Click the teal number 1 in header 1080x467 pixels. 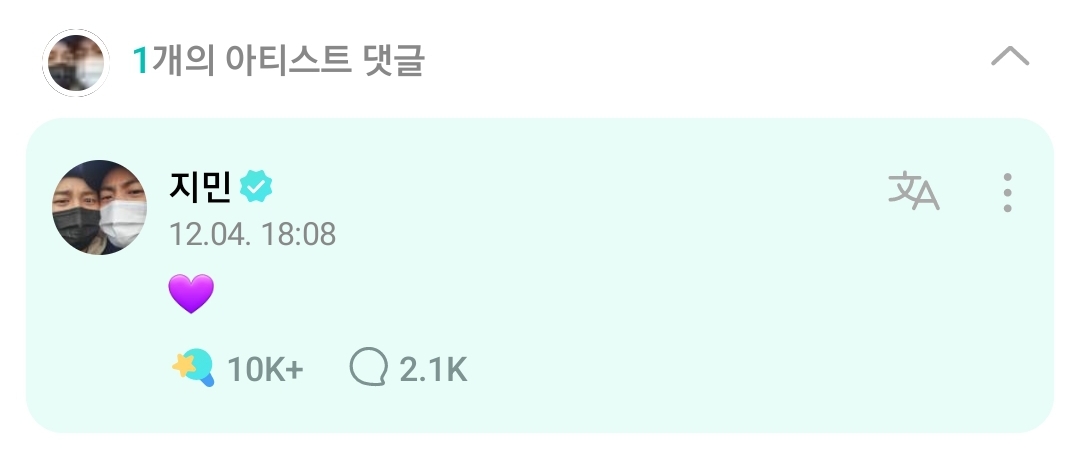pos(141,61)
